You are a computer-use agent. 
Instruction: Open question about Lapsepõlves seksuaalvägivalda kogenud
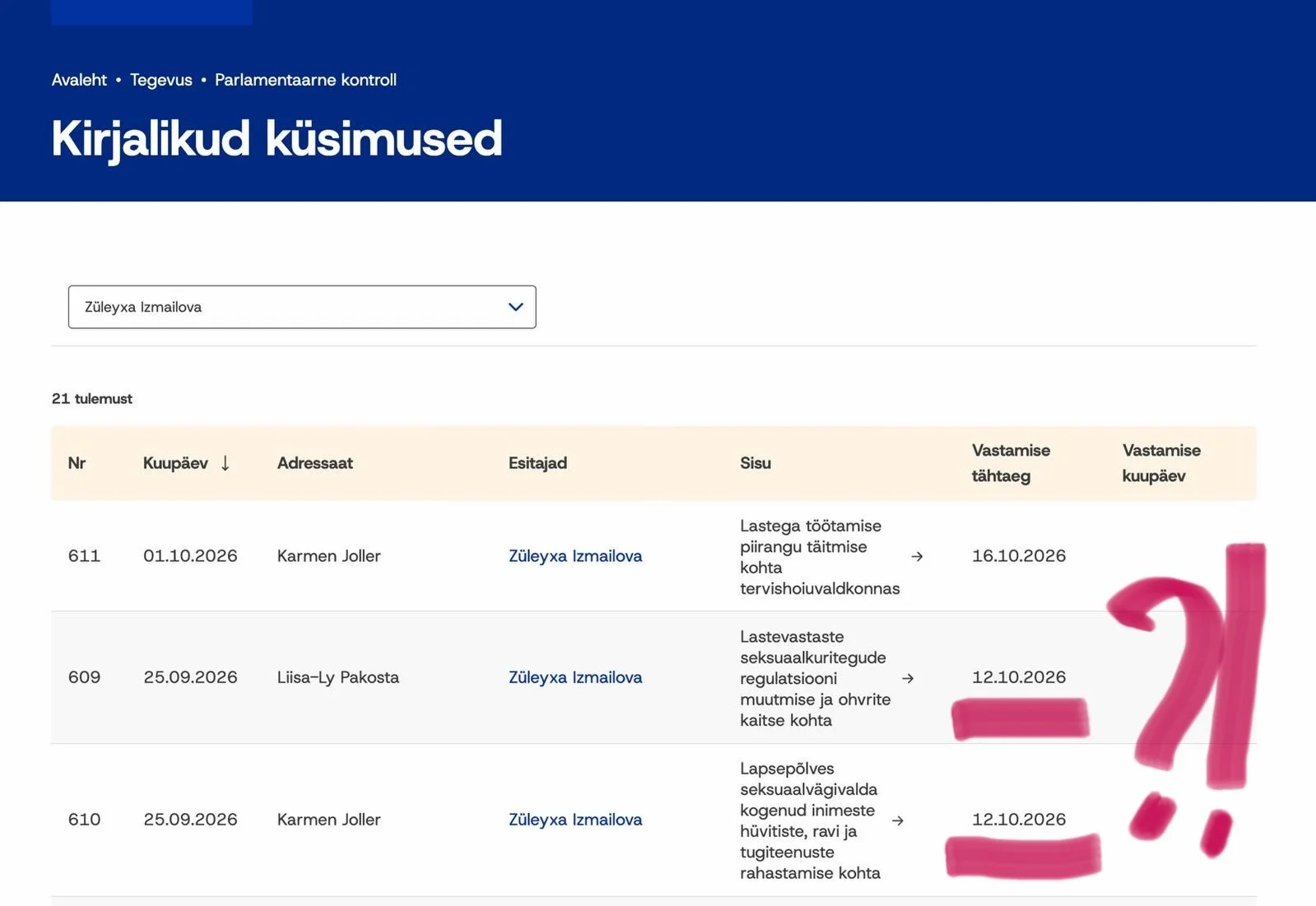coord(810,820)
